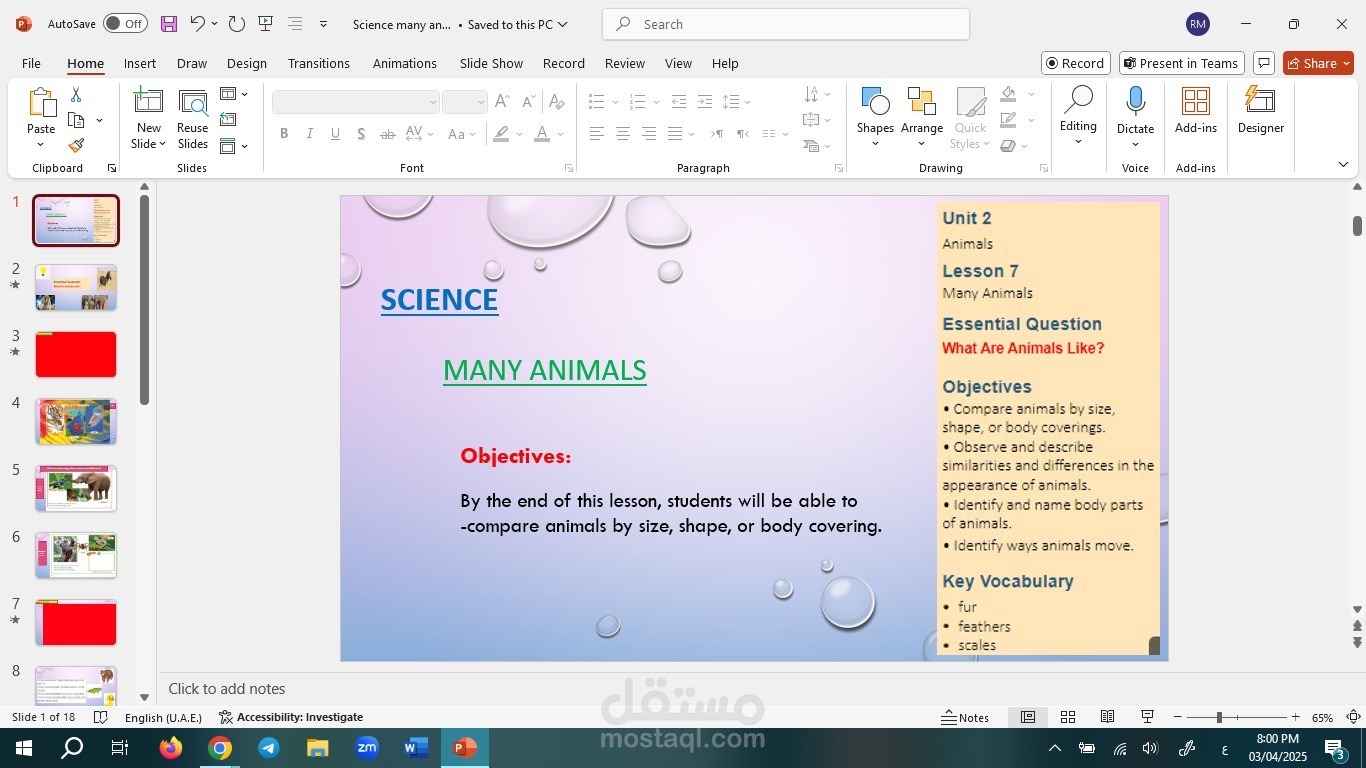Click the Decrease Indent icon
Image resolution: width=1366 pixels, height=768 pixels.
(x=679, y=102)
